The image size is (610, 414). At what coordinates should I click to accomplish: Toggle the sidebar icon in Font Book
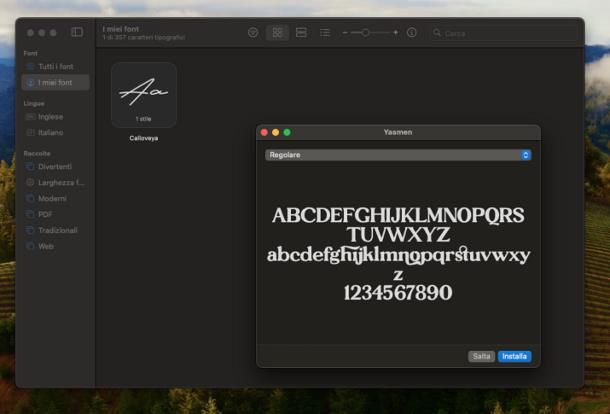point(77,32)
